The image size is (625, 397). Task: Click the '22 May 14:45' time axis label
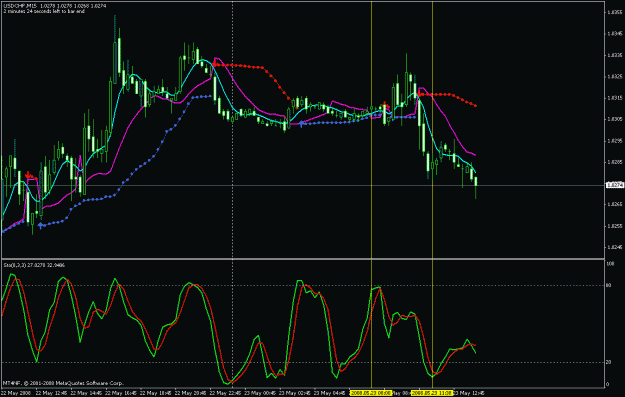(x=85, y=393)
